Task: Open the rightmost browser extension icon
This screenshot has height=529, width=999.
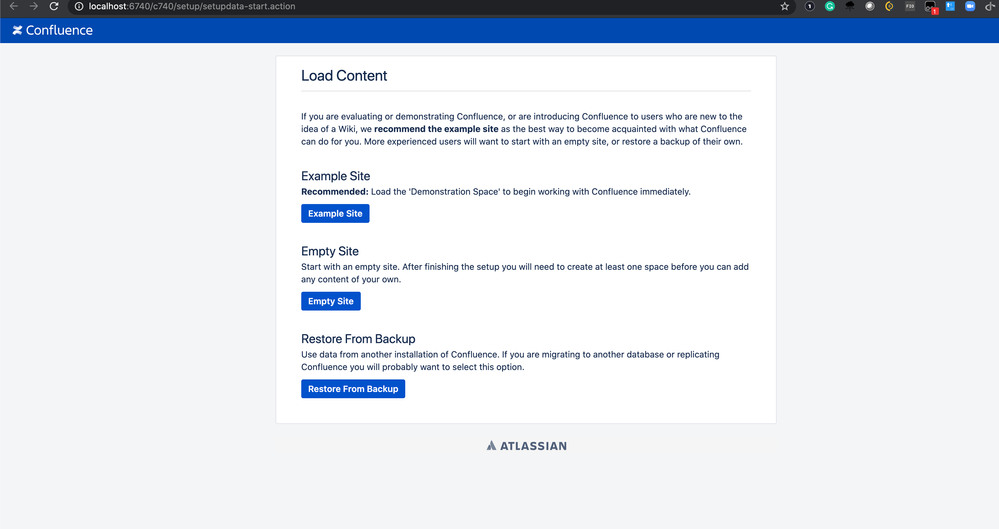Action: tap(990, 6)
